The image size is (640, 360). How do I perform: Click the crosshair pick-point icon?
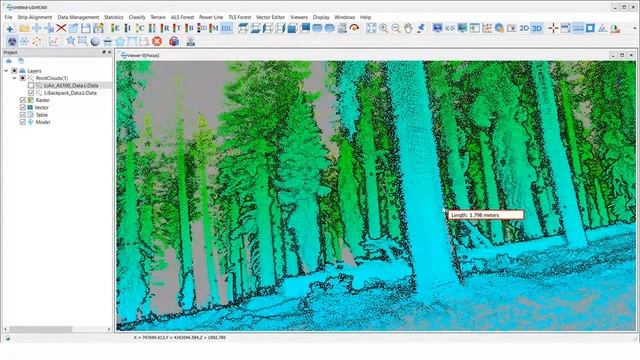coord(553,28)
